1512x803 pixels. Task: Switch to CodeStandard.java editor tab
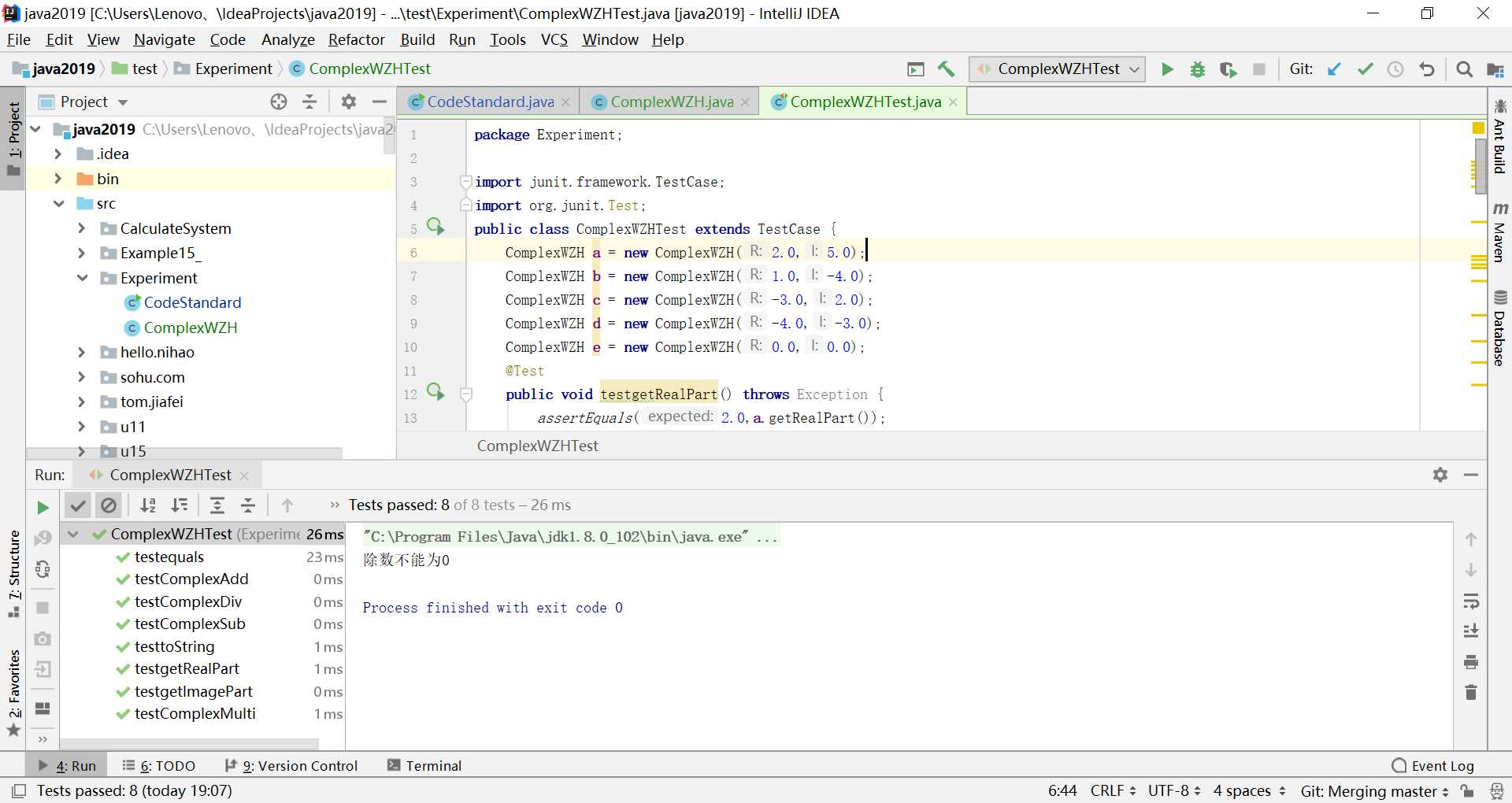click(490, 102)
